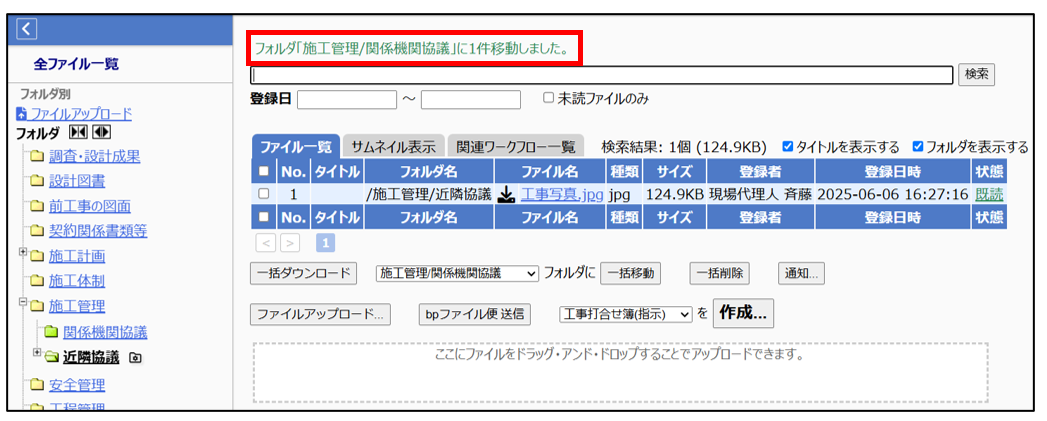
Task: Open the 工事打合せ簿(指示) document type dropdown
Action: click(x=626, y=314)
